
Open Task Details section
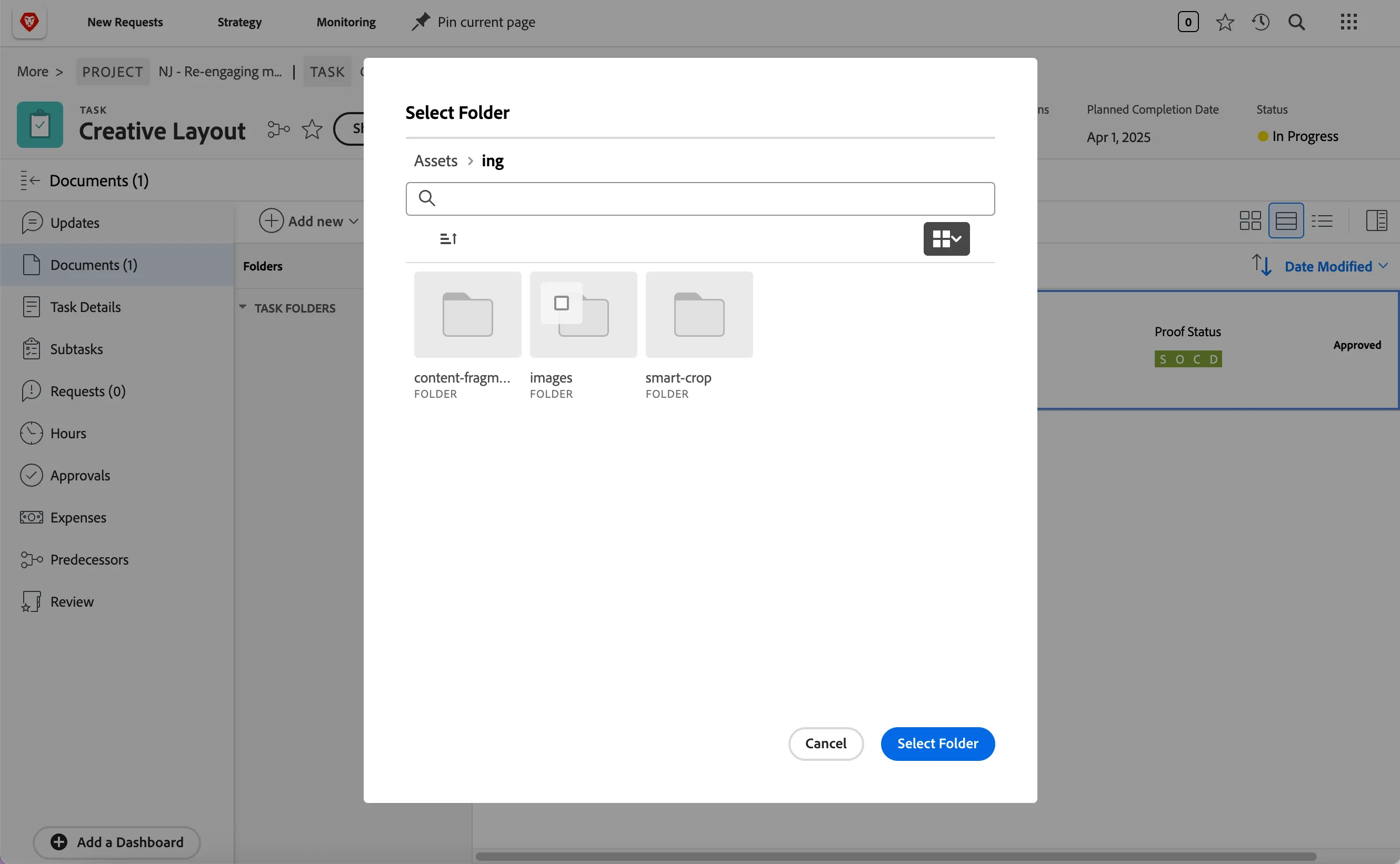117,307
